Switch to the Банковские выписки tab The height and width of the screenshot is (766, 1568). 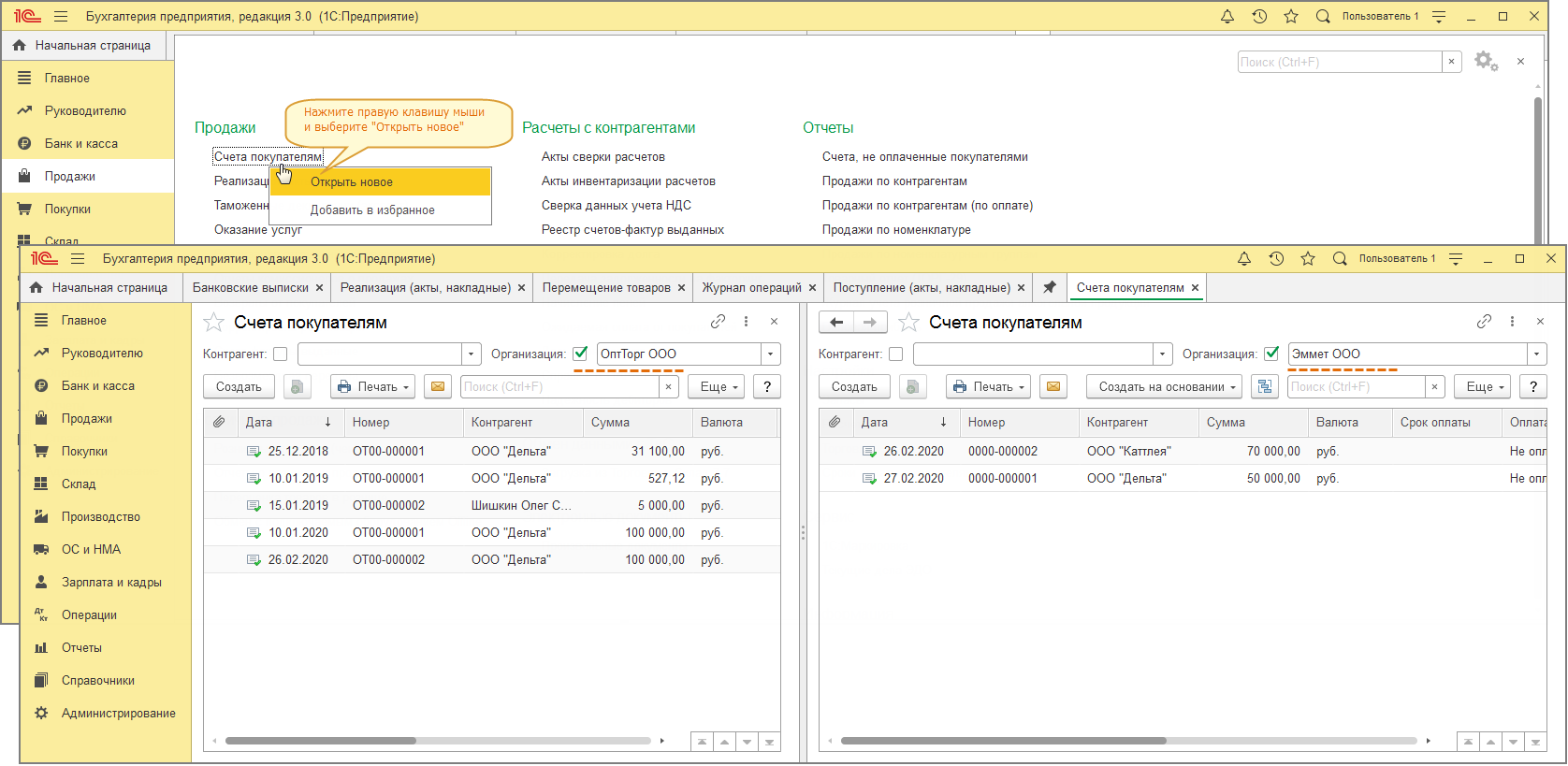click(x=250, y=288)
